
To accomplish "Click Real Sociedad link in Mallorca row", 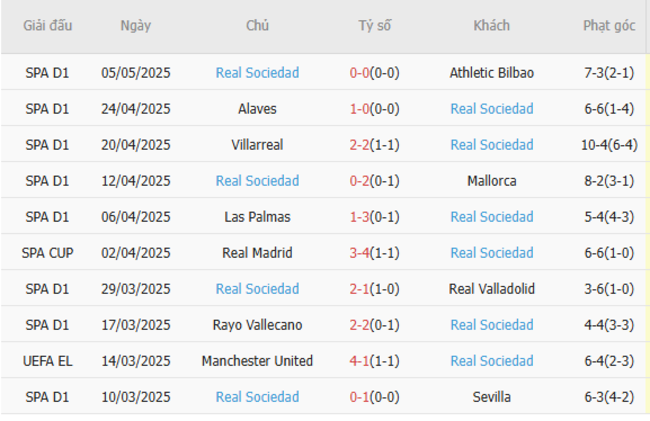I will (257, 181).
